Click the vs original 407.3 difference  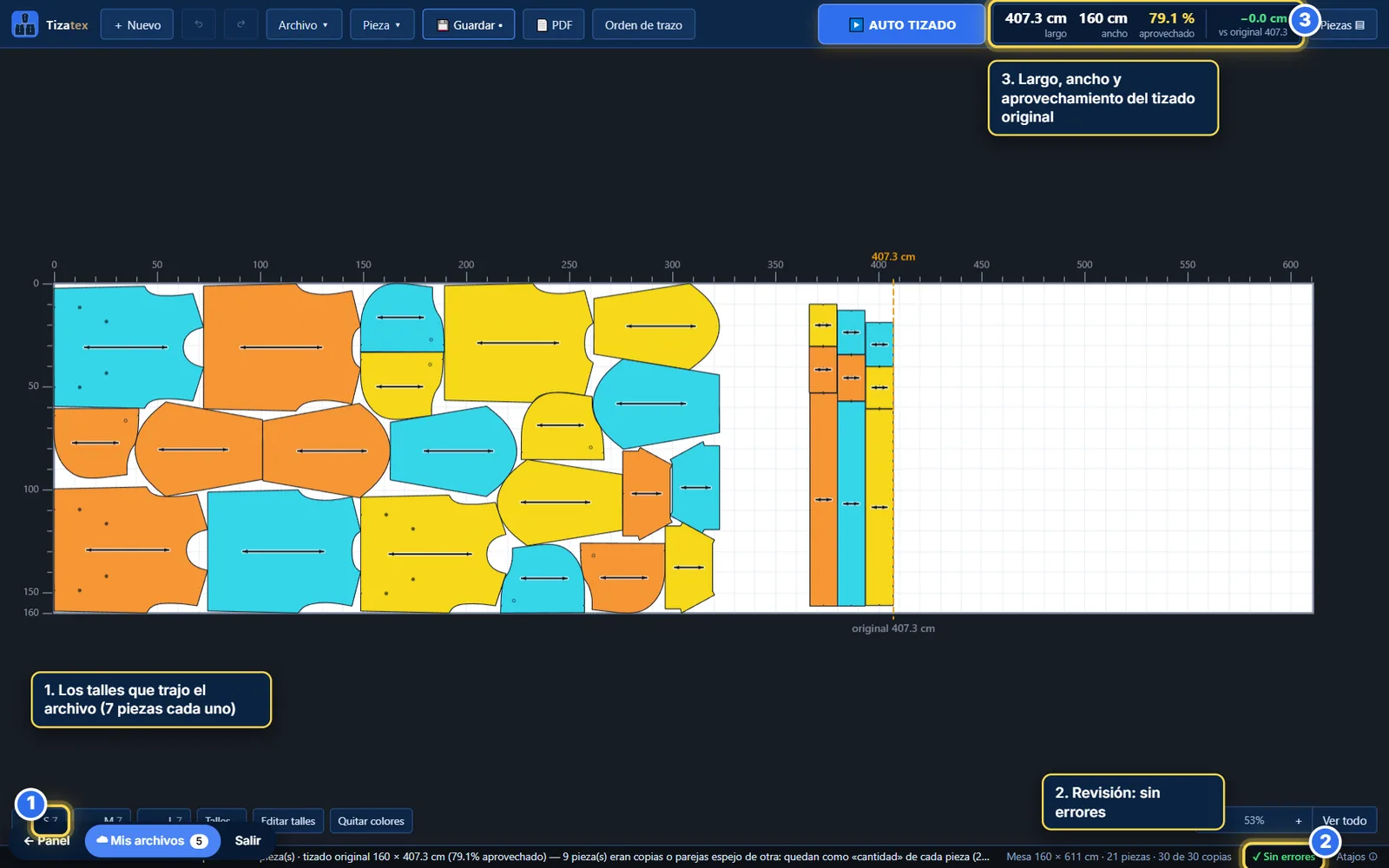point(1253,24)
